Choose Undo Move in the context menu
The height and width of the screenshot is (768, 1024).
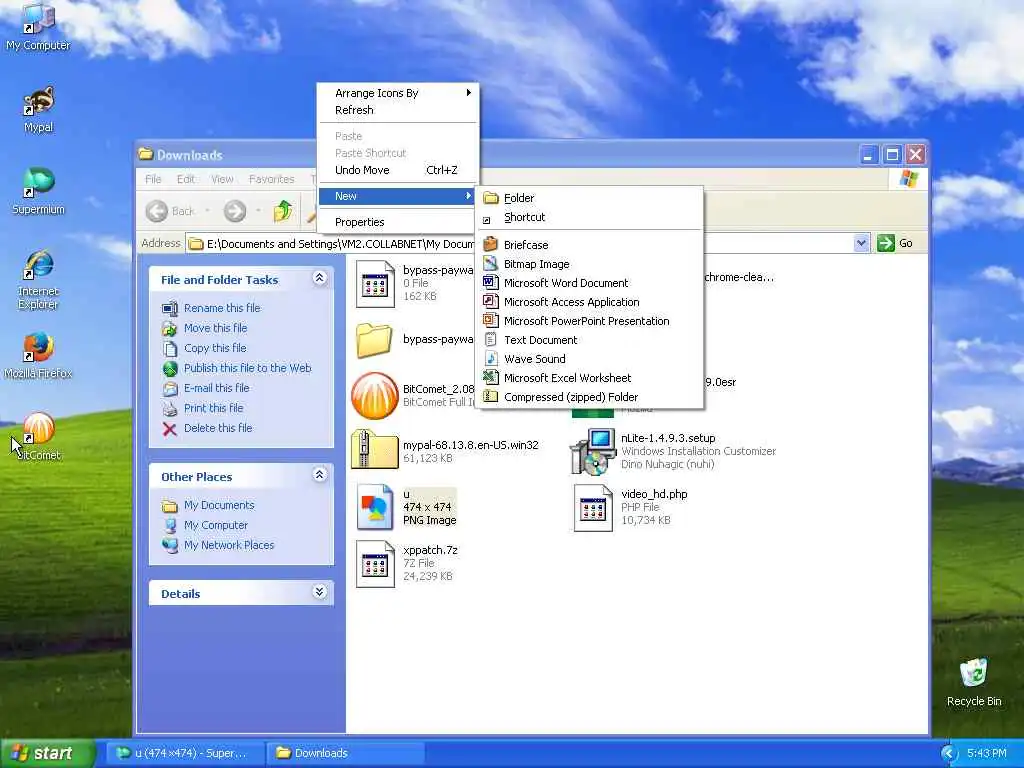[x=398, y=170]
